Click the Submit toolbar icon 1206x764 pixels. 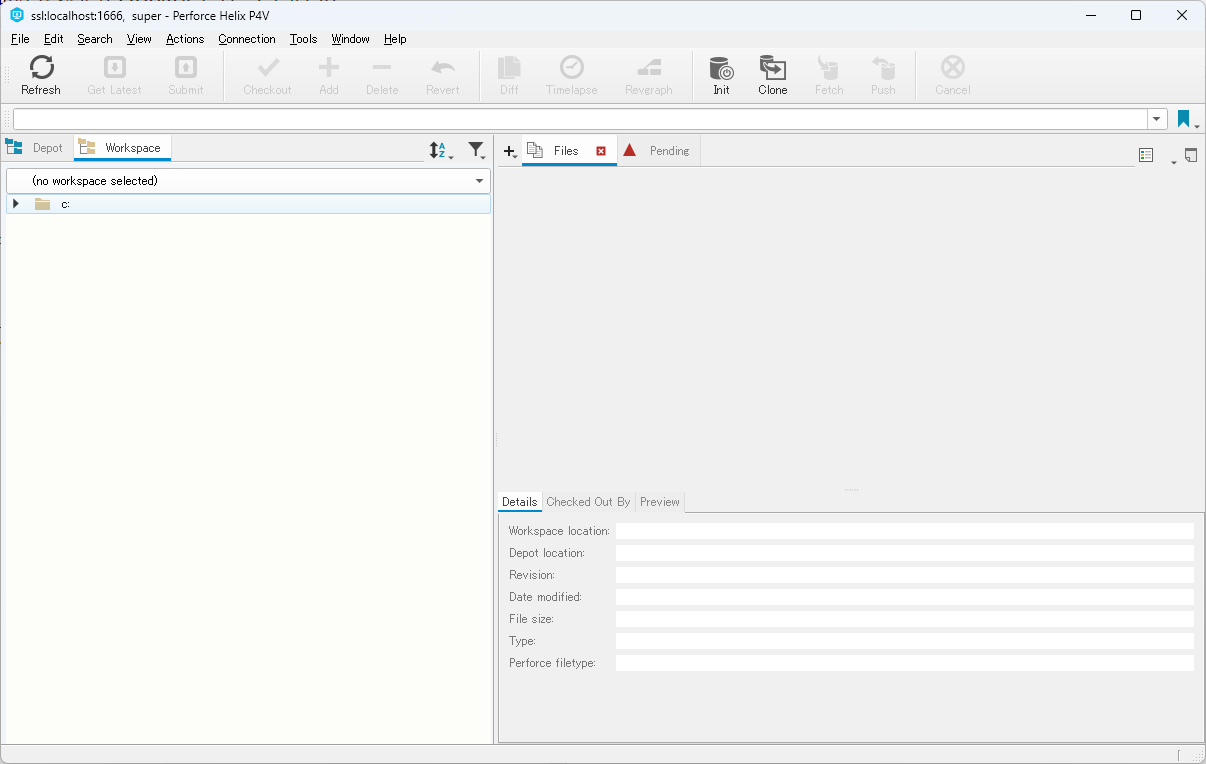click(x=186, y=67)
